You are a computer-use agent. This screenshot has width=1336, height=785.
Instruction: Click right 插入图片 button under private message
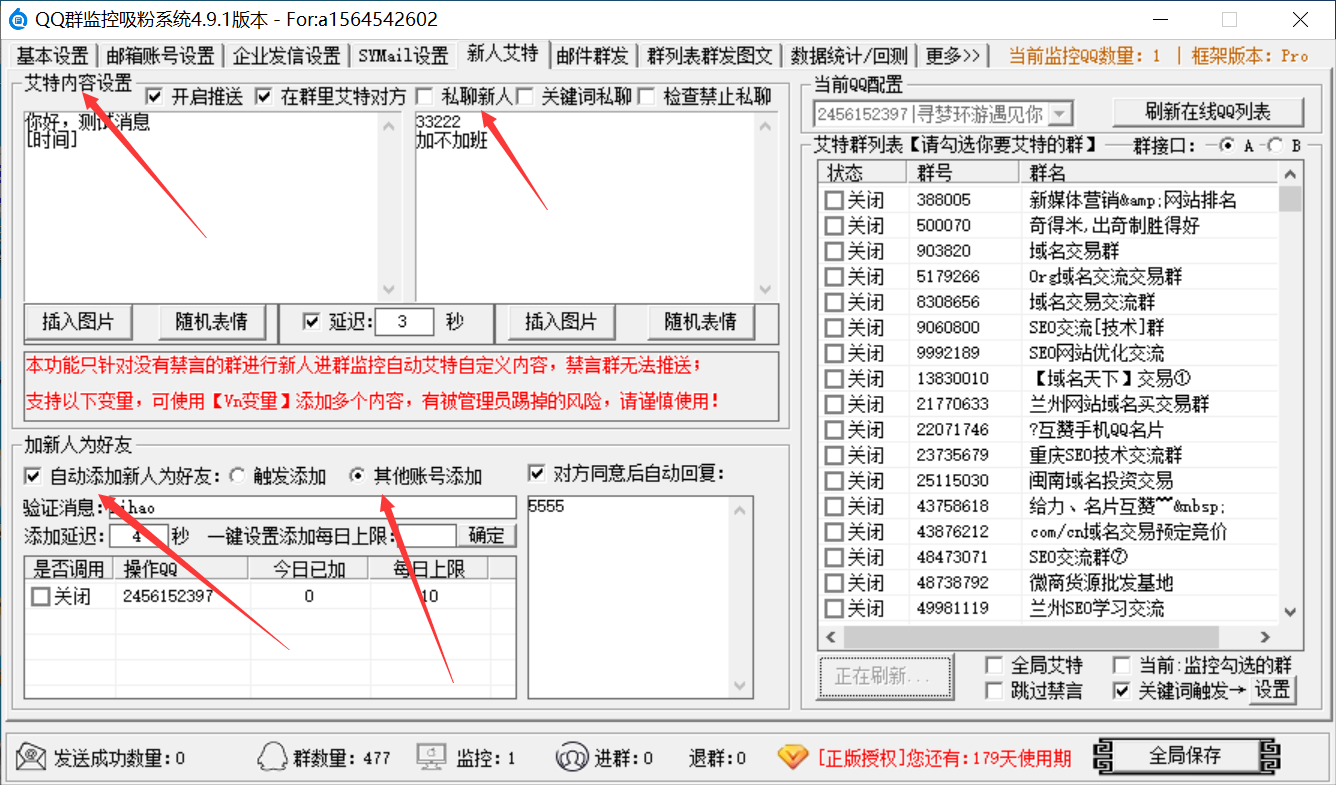click(561, 322)
